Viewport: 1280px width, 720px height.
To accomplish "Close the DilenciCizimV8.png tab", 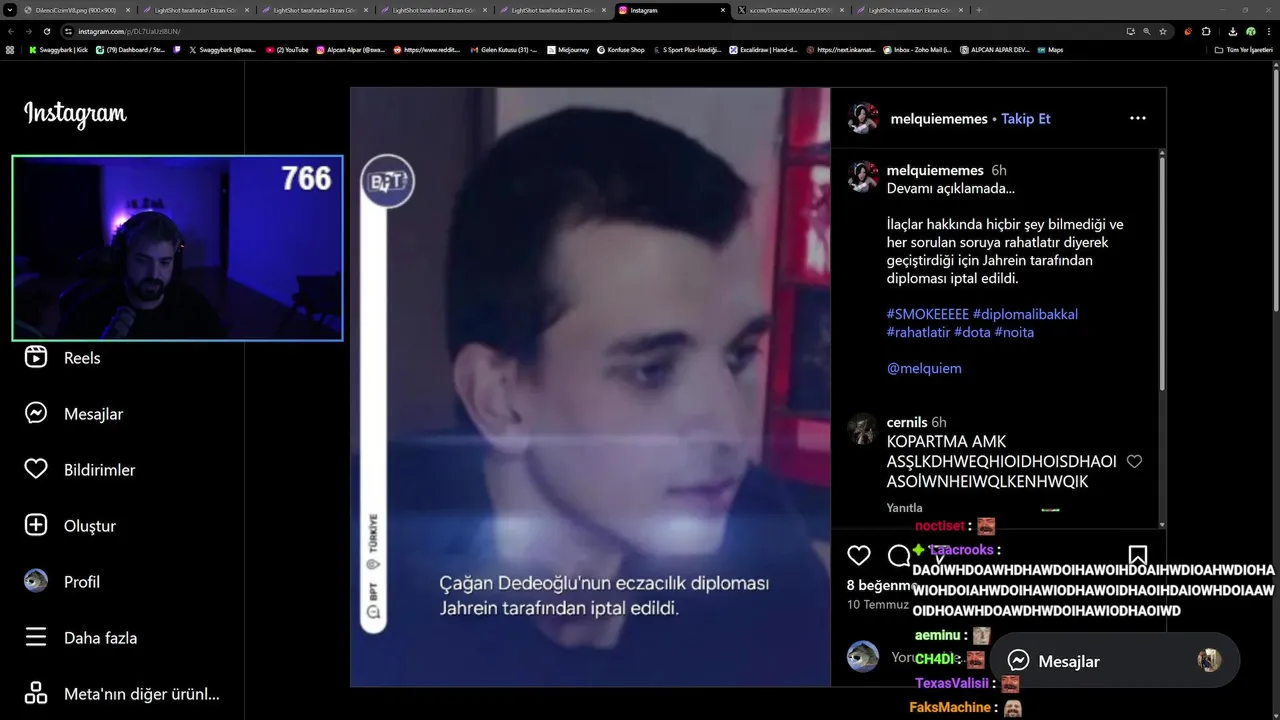I will 128,10.
